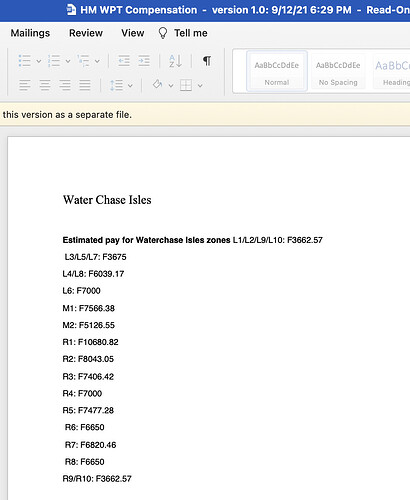
Task: Apply the Normal style
Action: [277, 71]
